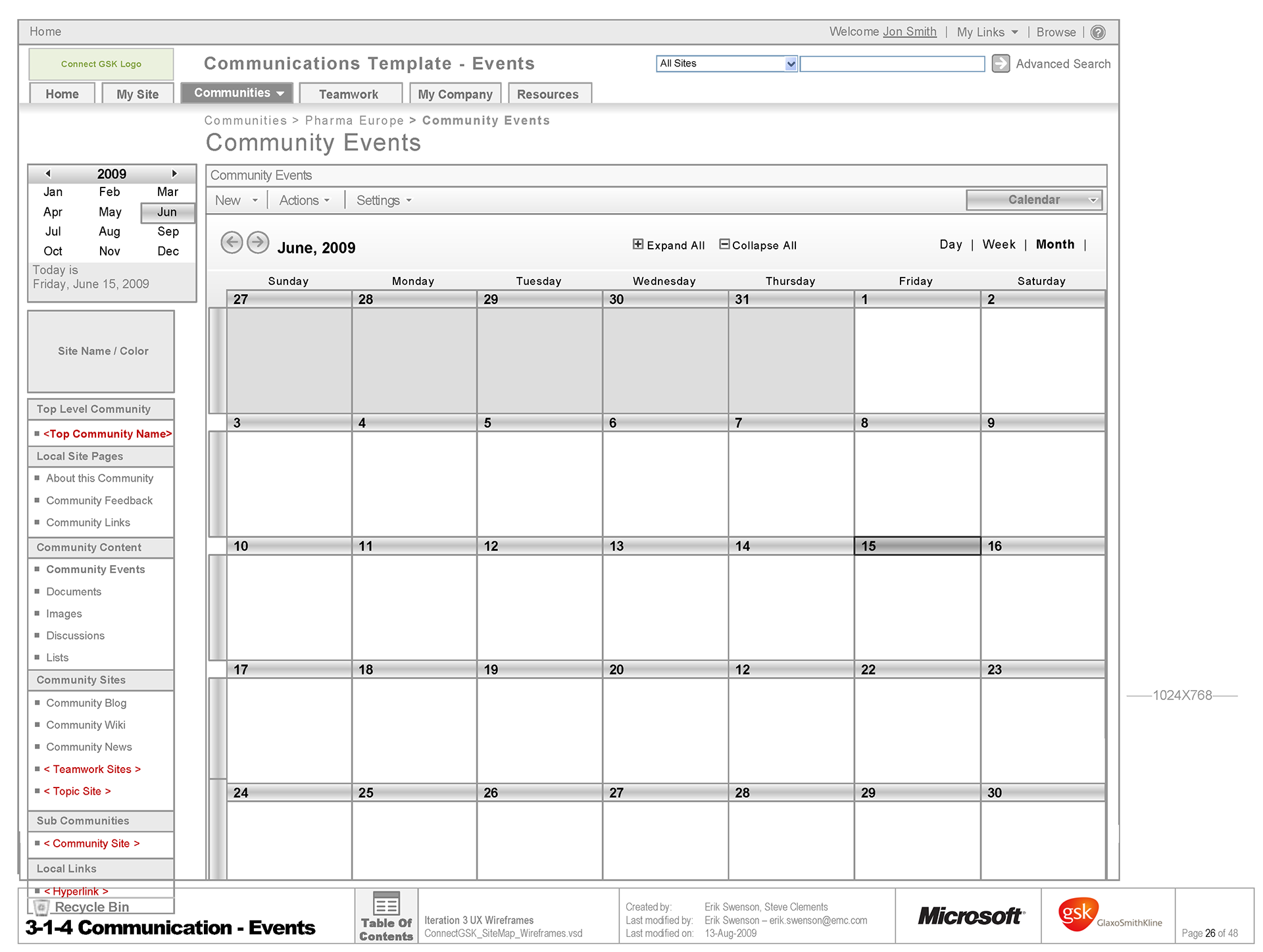Open the Recycle Bin
The height and width of the screenshot is (952, 1263).
(x=91, y=907)
